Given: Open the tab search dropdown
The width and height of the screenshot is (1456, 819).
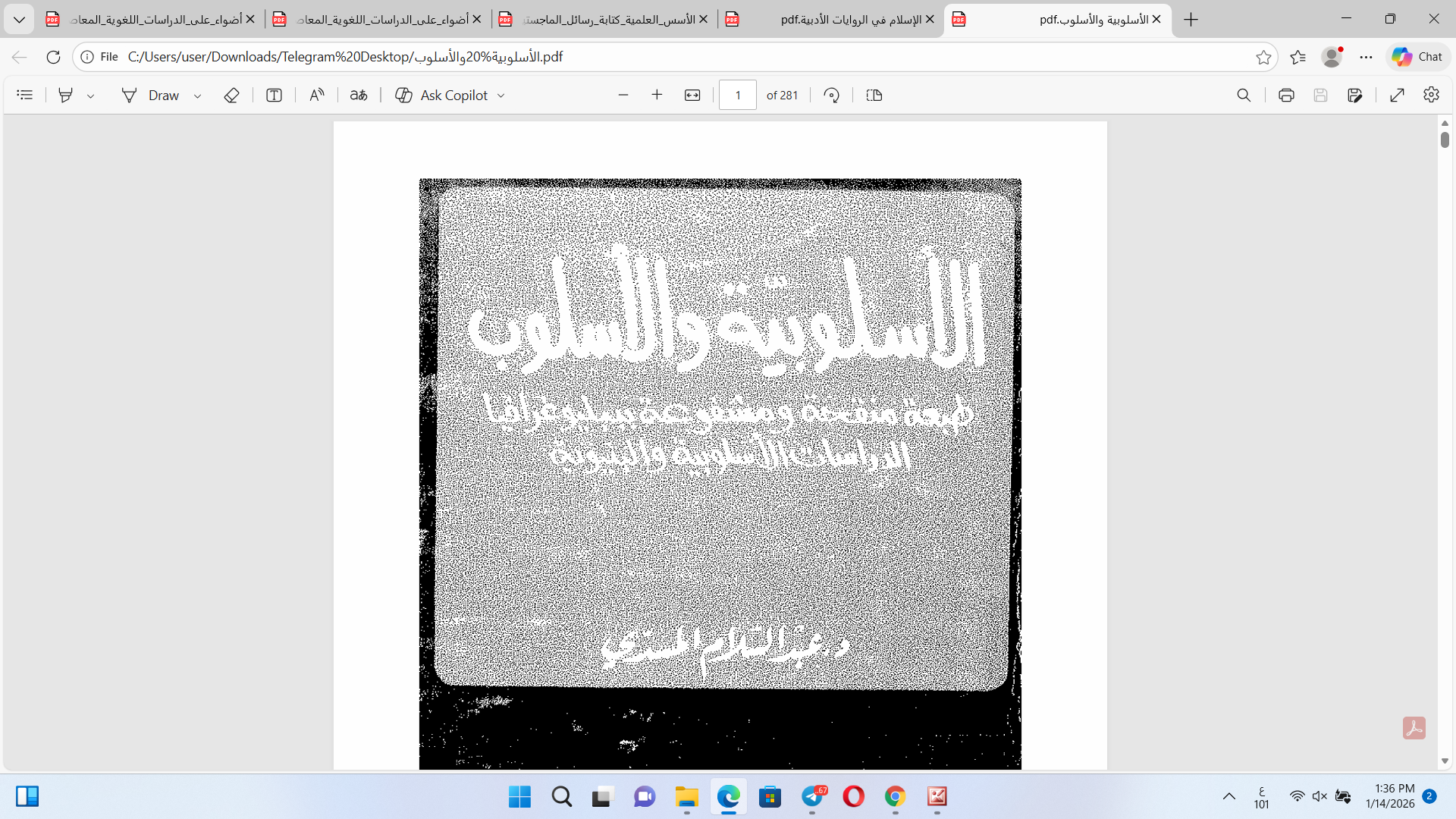Looking at the screenshot, I should (19, 19).
